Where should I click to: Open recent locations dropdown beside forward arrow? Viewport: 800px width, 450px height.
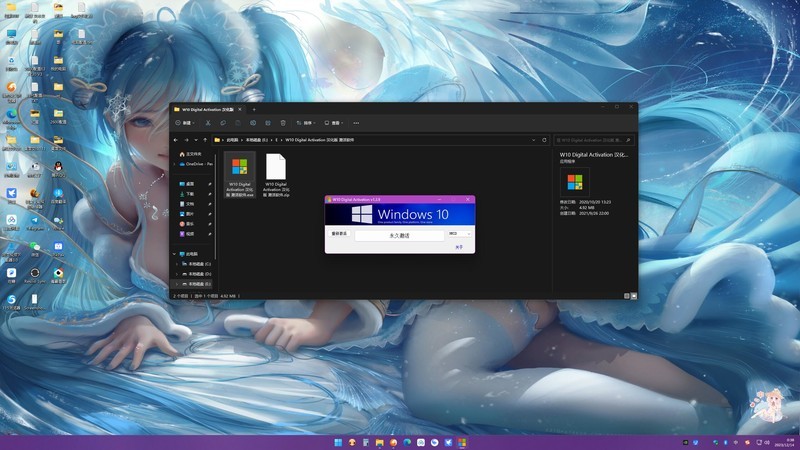196,140
